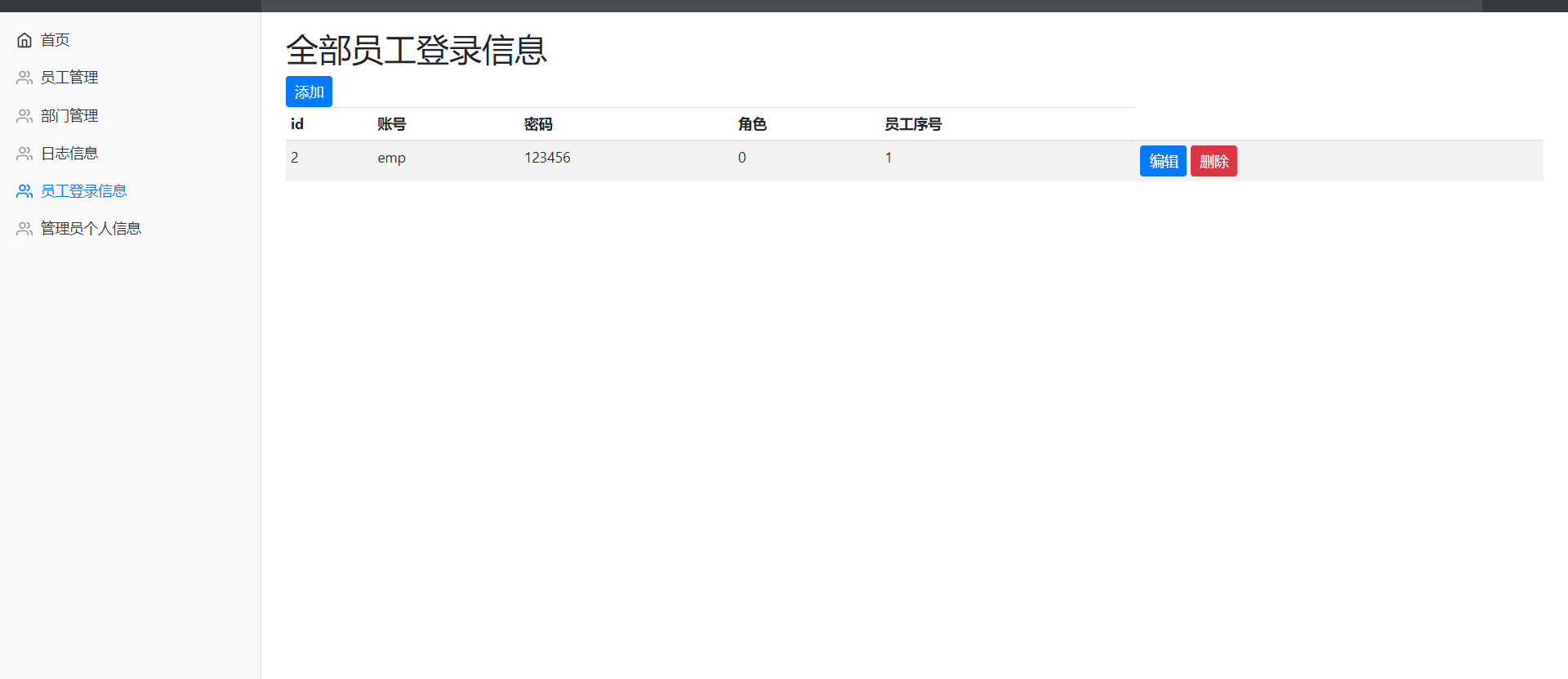The image size is (1568, 679).
Task: Click the people icon beside 管理员个人信息
Action: [24, 229]
